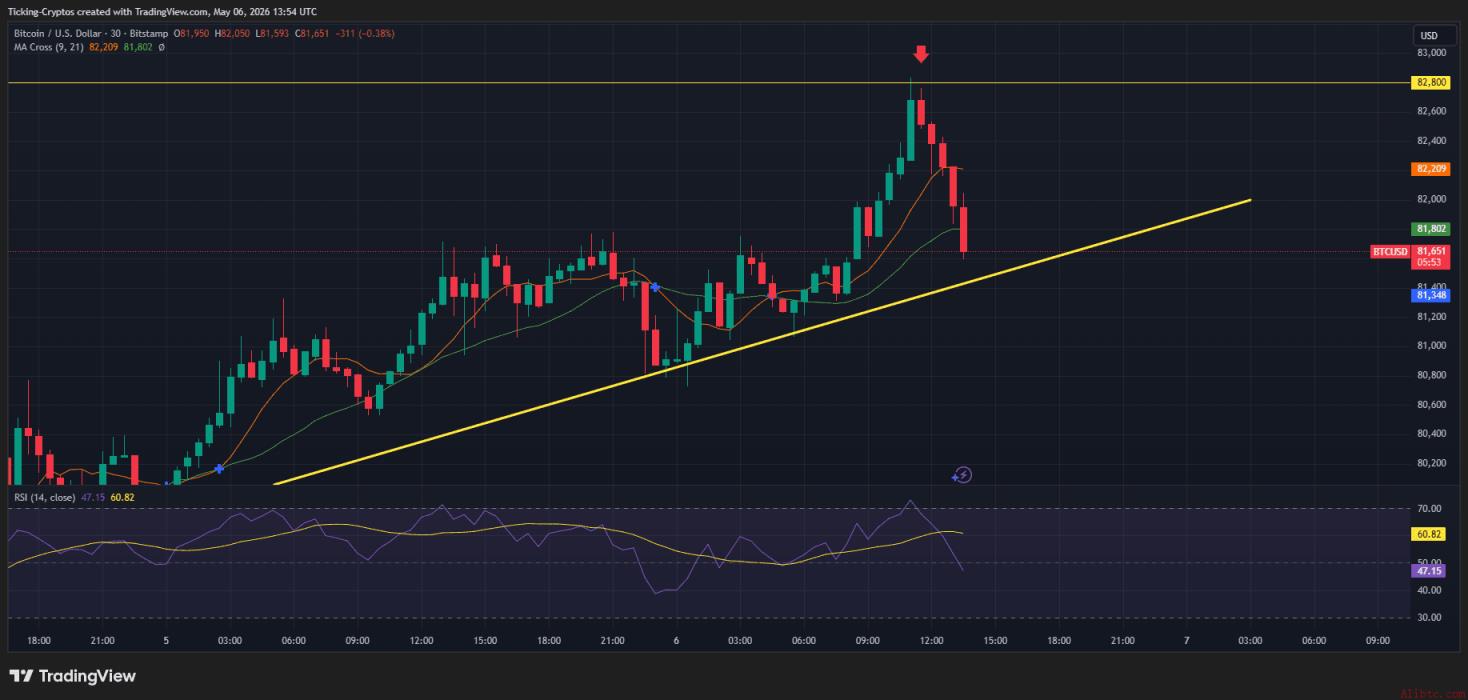
Task: Click the −311 (−0.38%) change value
Action: point(365,33)
